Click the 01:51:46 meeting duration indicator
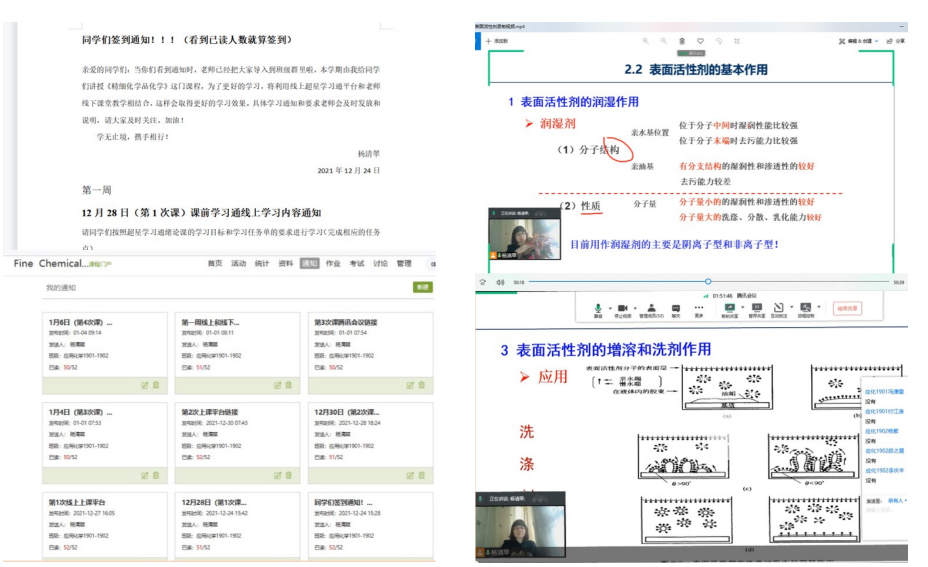The height and width of the screenshot is (567, 928). click(723, 295)
